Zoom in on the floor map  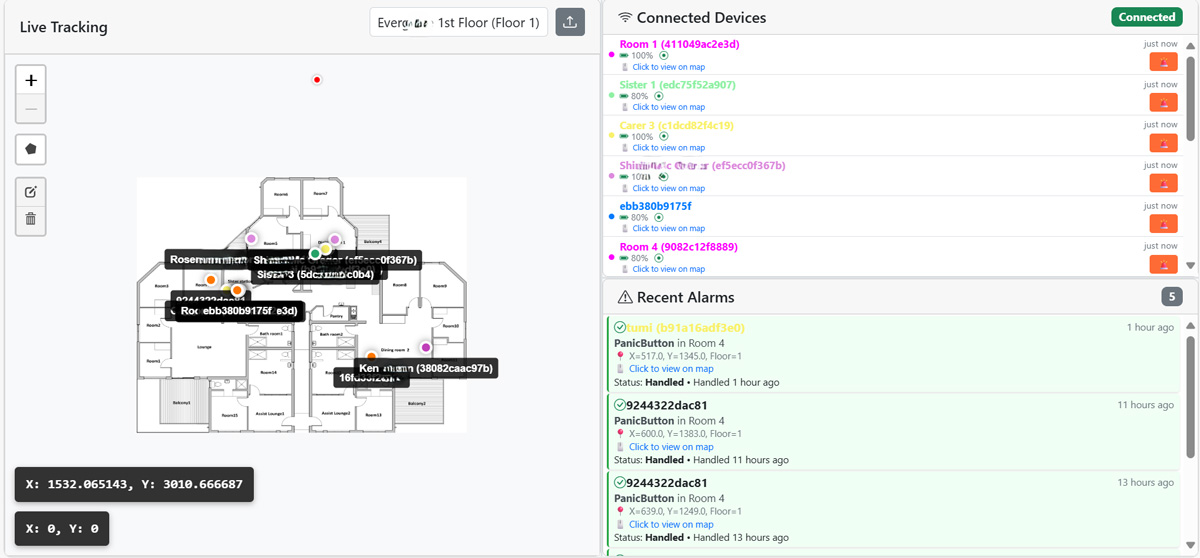tap(31, 80)
